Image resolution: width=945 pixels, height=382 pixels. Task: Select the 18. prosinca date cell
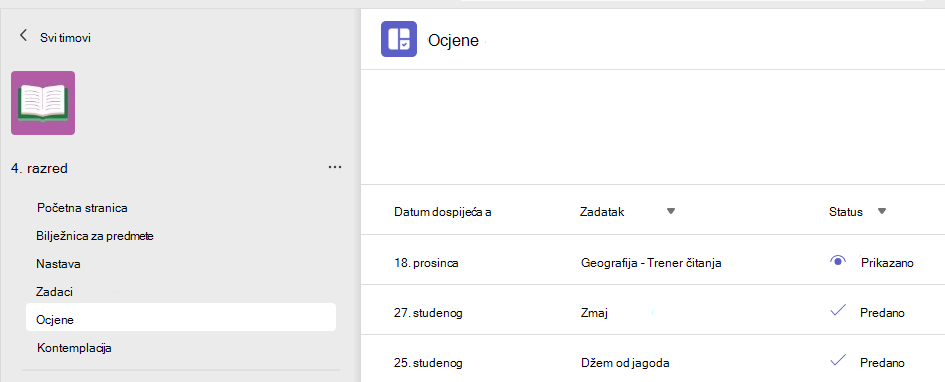click(x=426, y=263)
